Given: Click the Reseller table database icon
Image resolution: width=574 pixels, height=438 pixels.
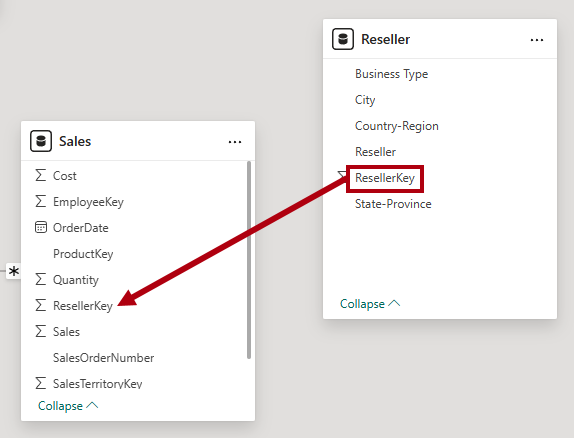Looking at the screenshot, I should pos(343,39).
